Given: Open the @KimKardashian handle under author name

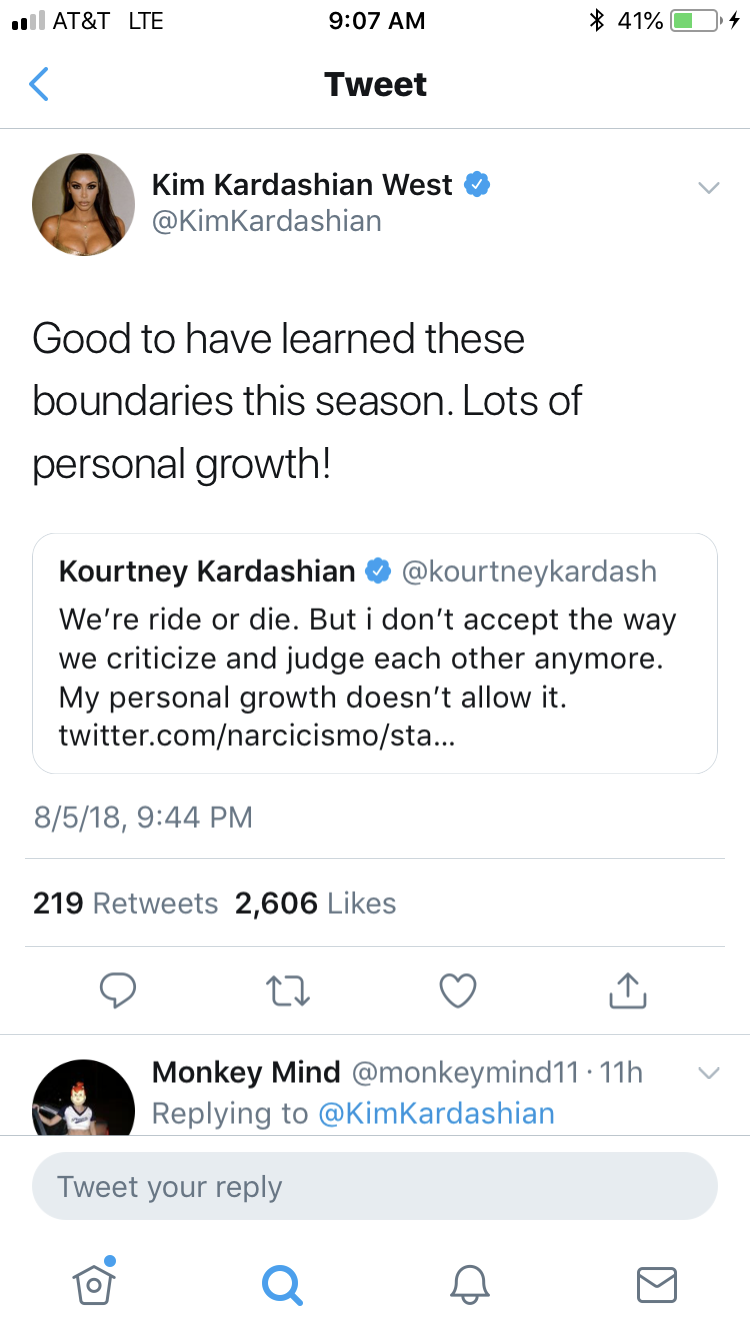Looking at the screenshot, I should (x=266, y=221).
